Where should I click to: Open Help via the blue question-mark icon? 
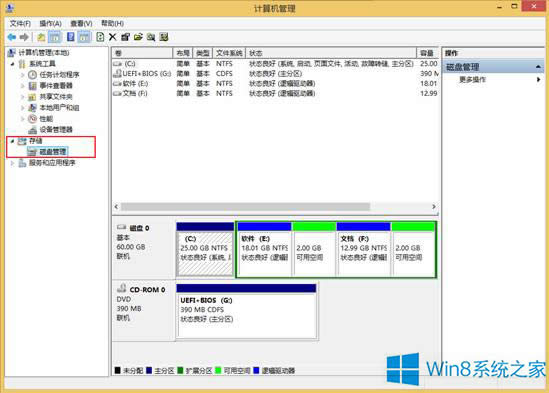pyautogui.click(x=70, y=37)
